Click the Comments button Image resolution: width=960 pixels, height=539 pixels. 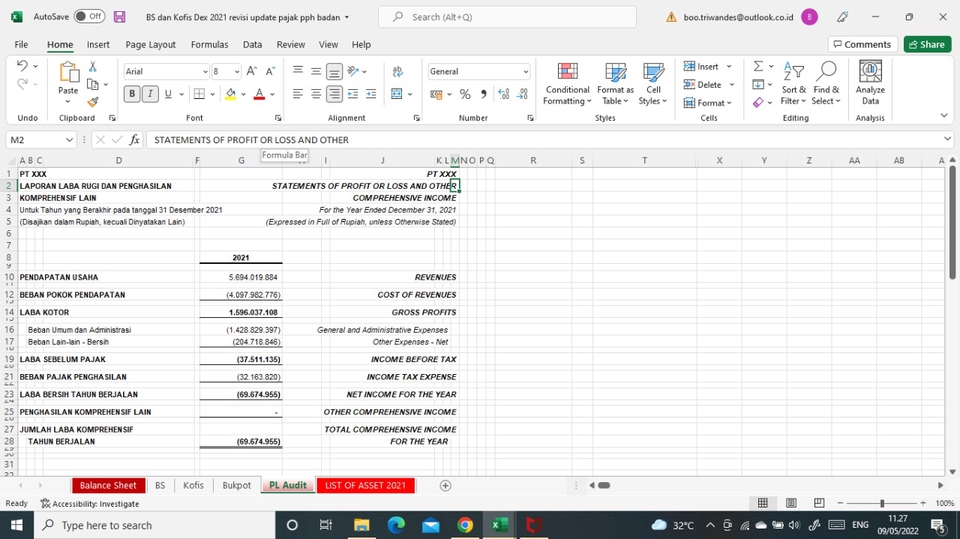tap(863, 44)
